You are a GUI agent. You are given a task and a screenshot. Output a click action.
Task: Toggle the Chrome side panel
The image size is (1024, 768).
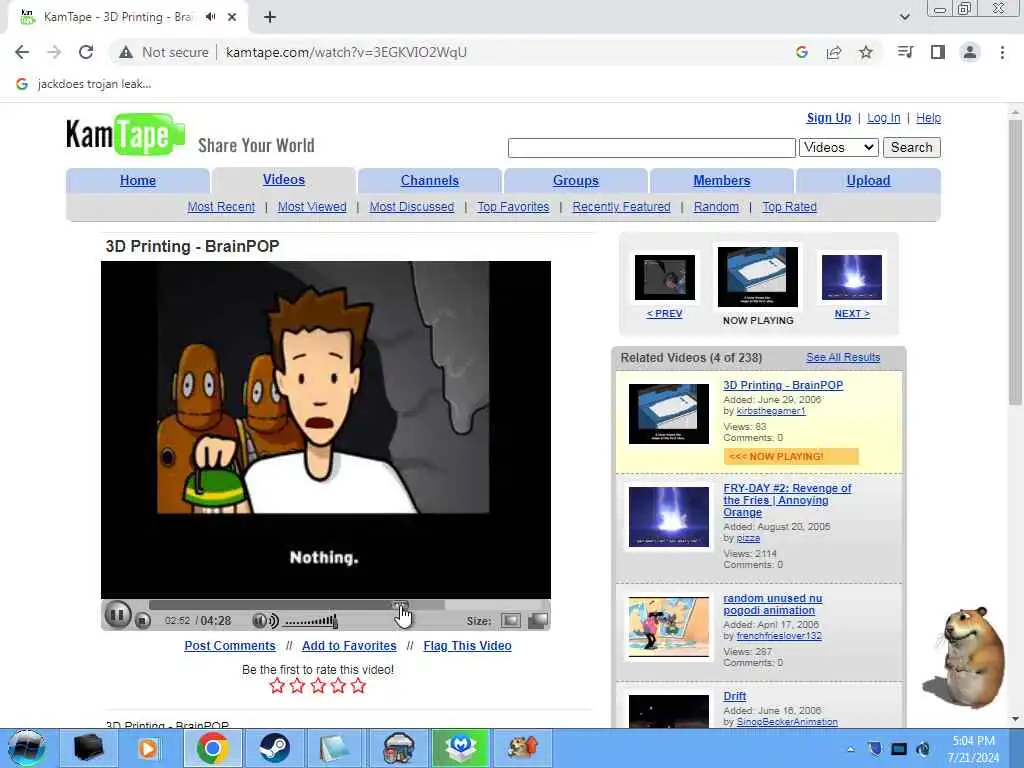pyautogui.click(x=938, y=52)
